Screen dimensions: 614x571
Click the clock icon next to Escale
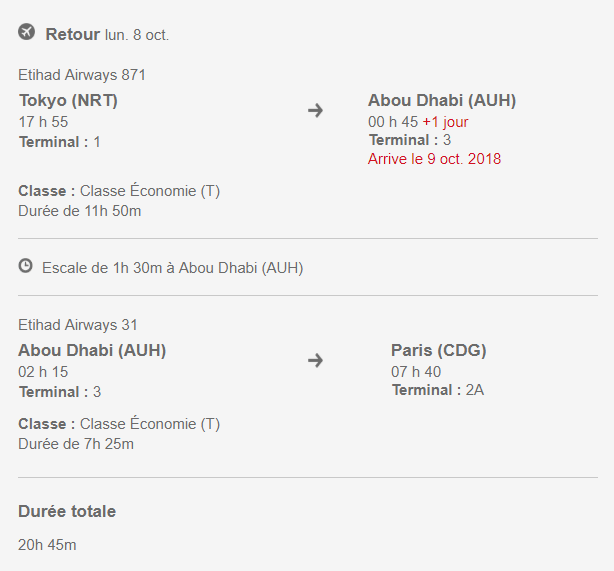click(25, 266)
